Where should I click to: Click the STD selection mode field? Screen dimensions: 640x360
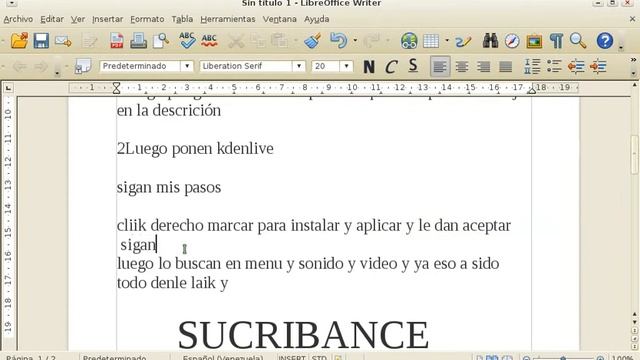tap(319, 357)
